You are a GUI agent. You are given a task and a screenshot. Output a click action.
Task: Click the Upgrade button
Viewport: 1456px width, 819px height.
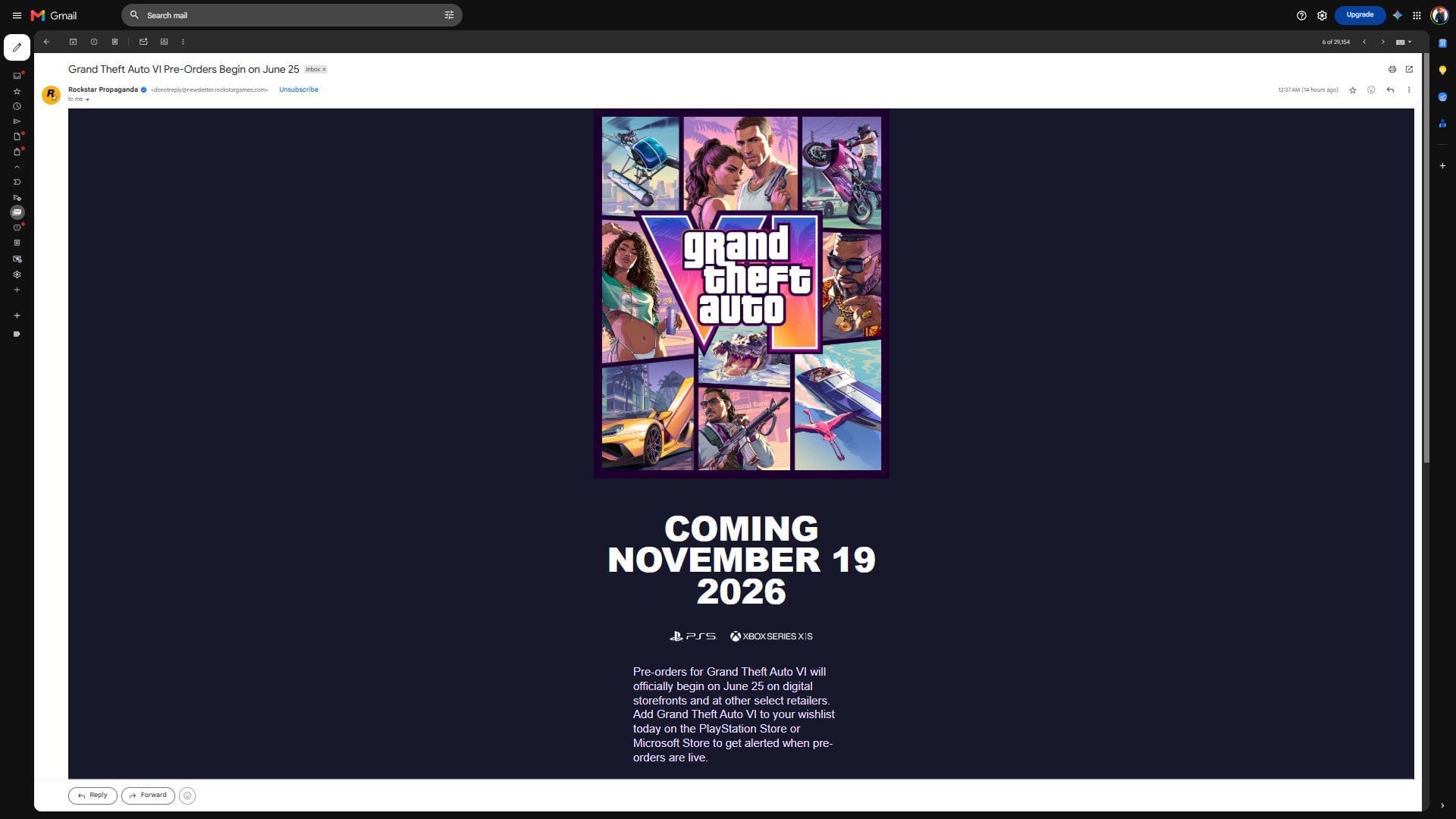coord(1360,14)
